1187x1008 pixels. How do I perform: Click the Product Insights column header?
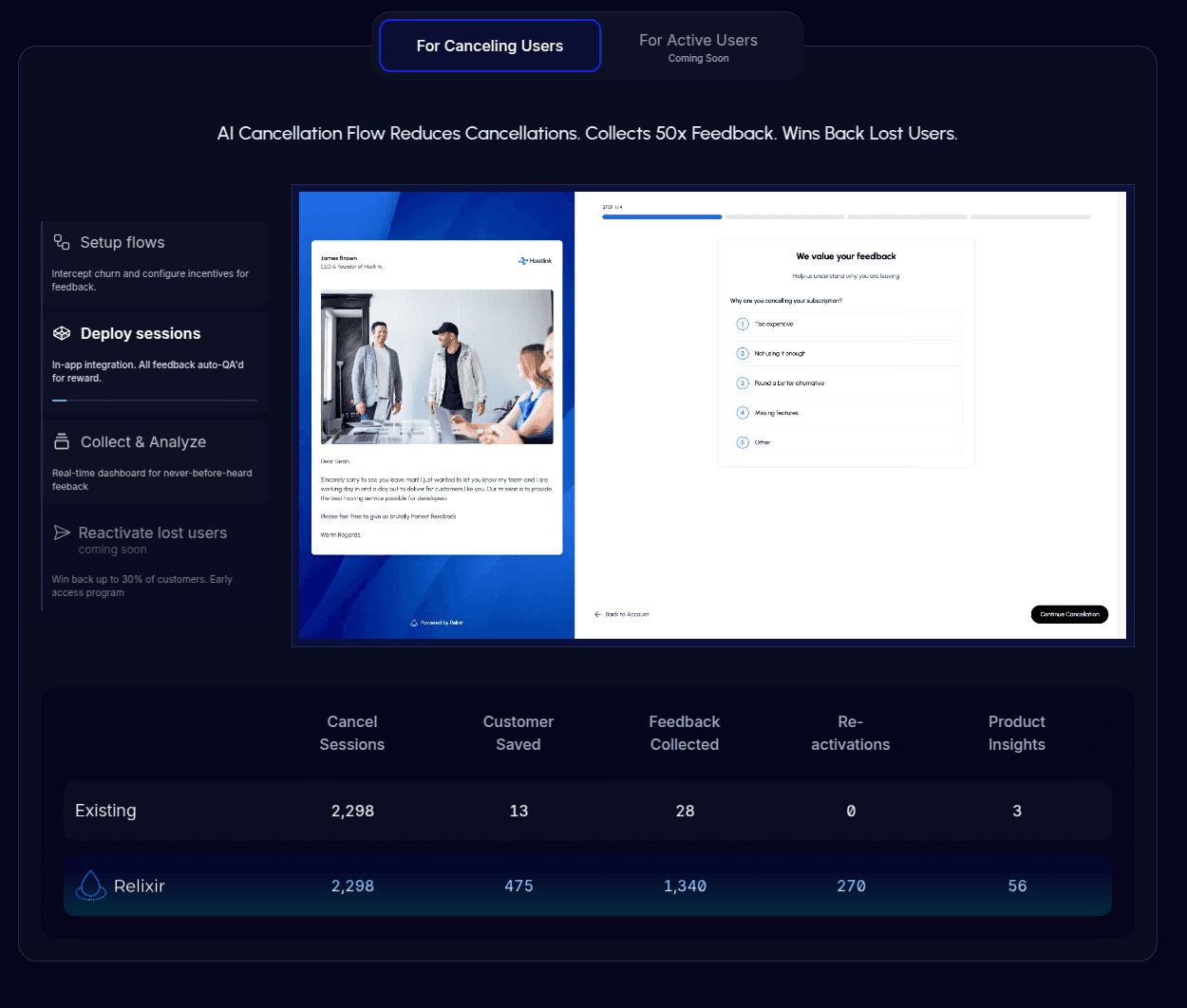tap(1017, 733)
